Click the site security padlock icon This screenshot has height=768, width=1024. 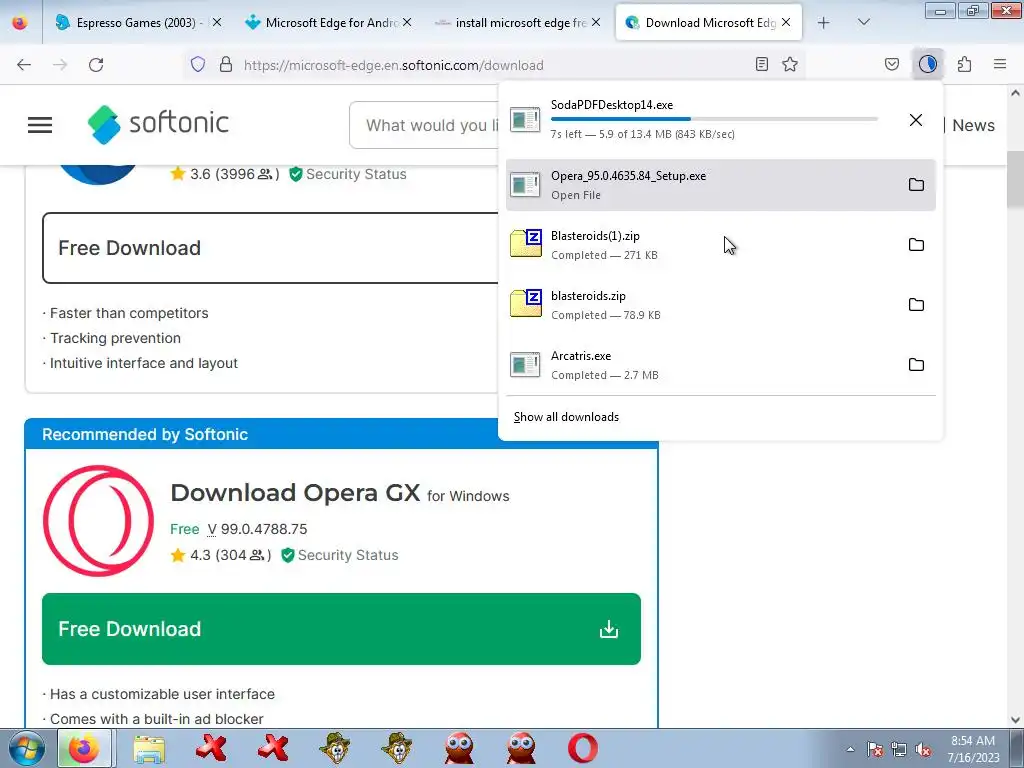click(x=226, y=65)
